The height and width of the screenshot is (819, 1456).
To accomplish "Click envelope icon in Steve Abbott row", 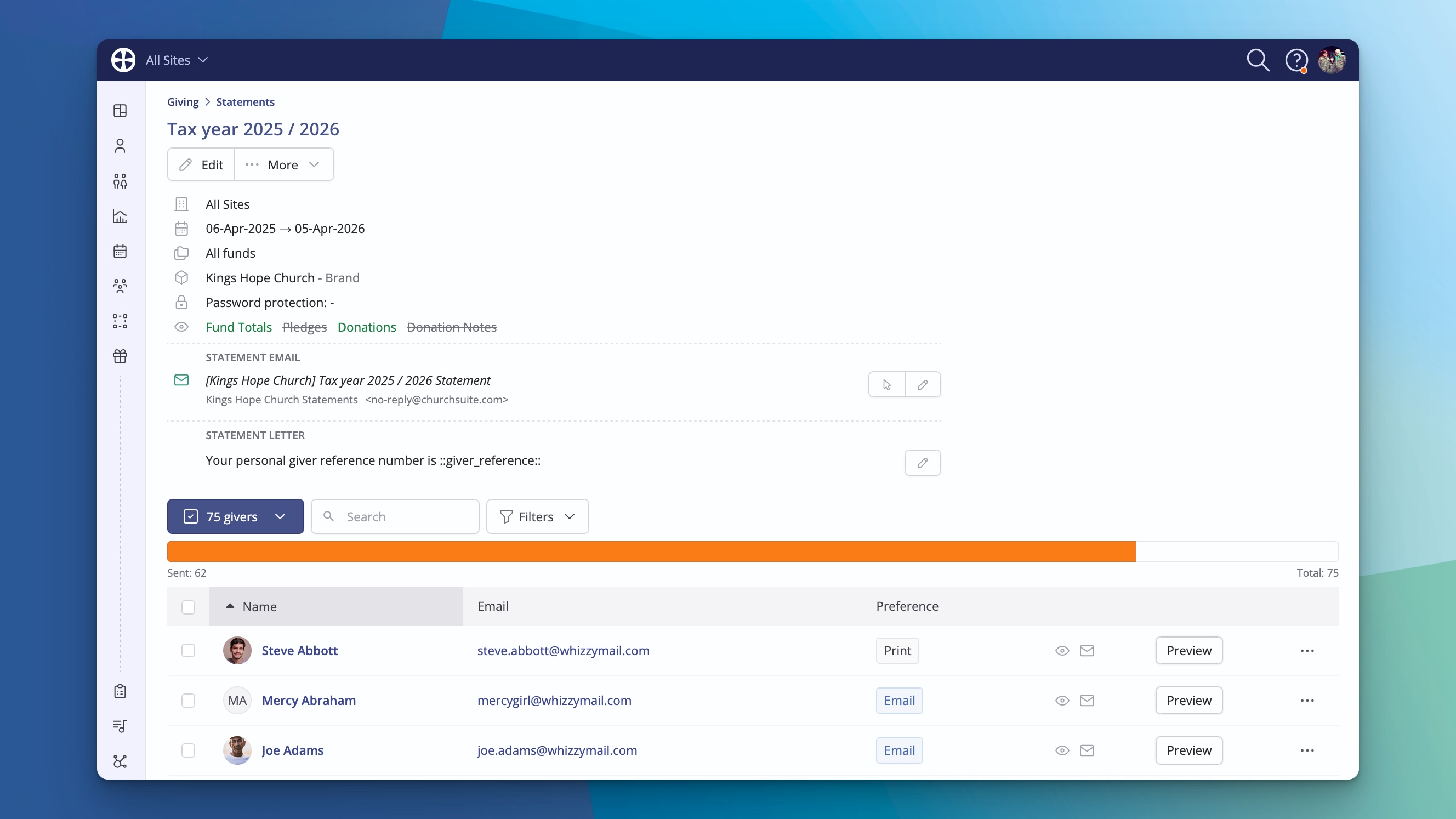I will coord(1087,651).
